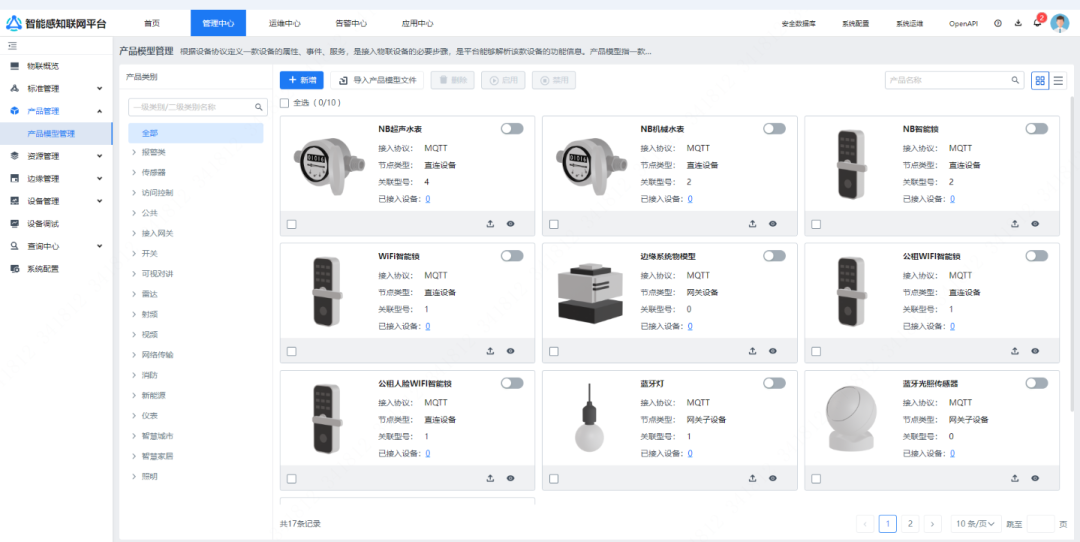
Task: Select the NB超声水表 card checkbox
Action: (x=291, y=224)
